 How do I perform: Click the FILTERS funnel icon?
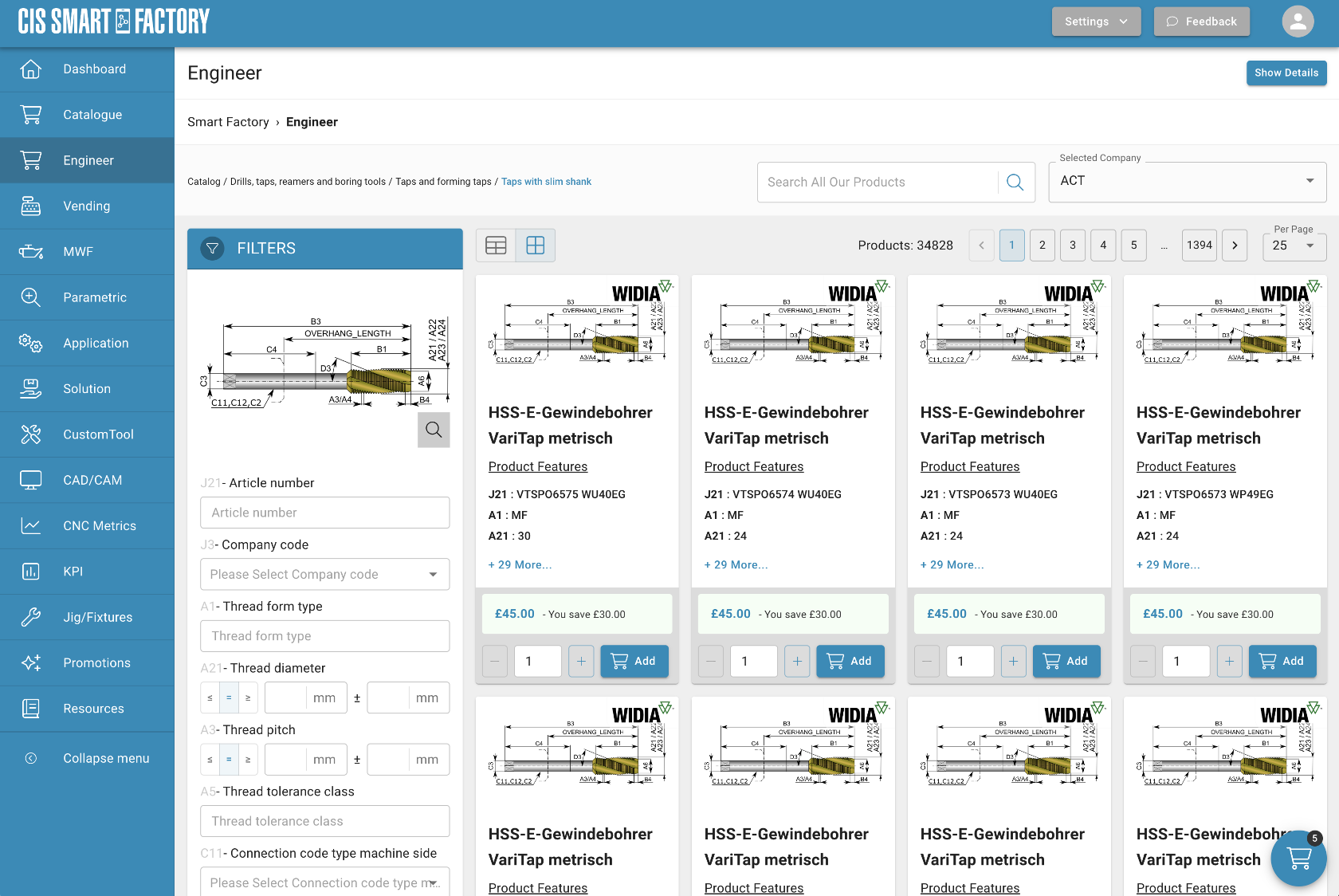(213, 249)
